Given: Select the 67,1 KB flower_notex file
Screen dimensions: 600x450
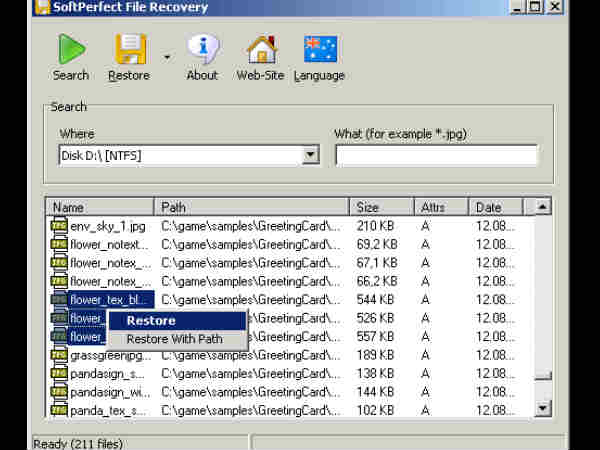Looking at the screenshot, I should [110, 263].
